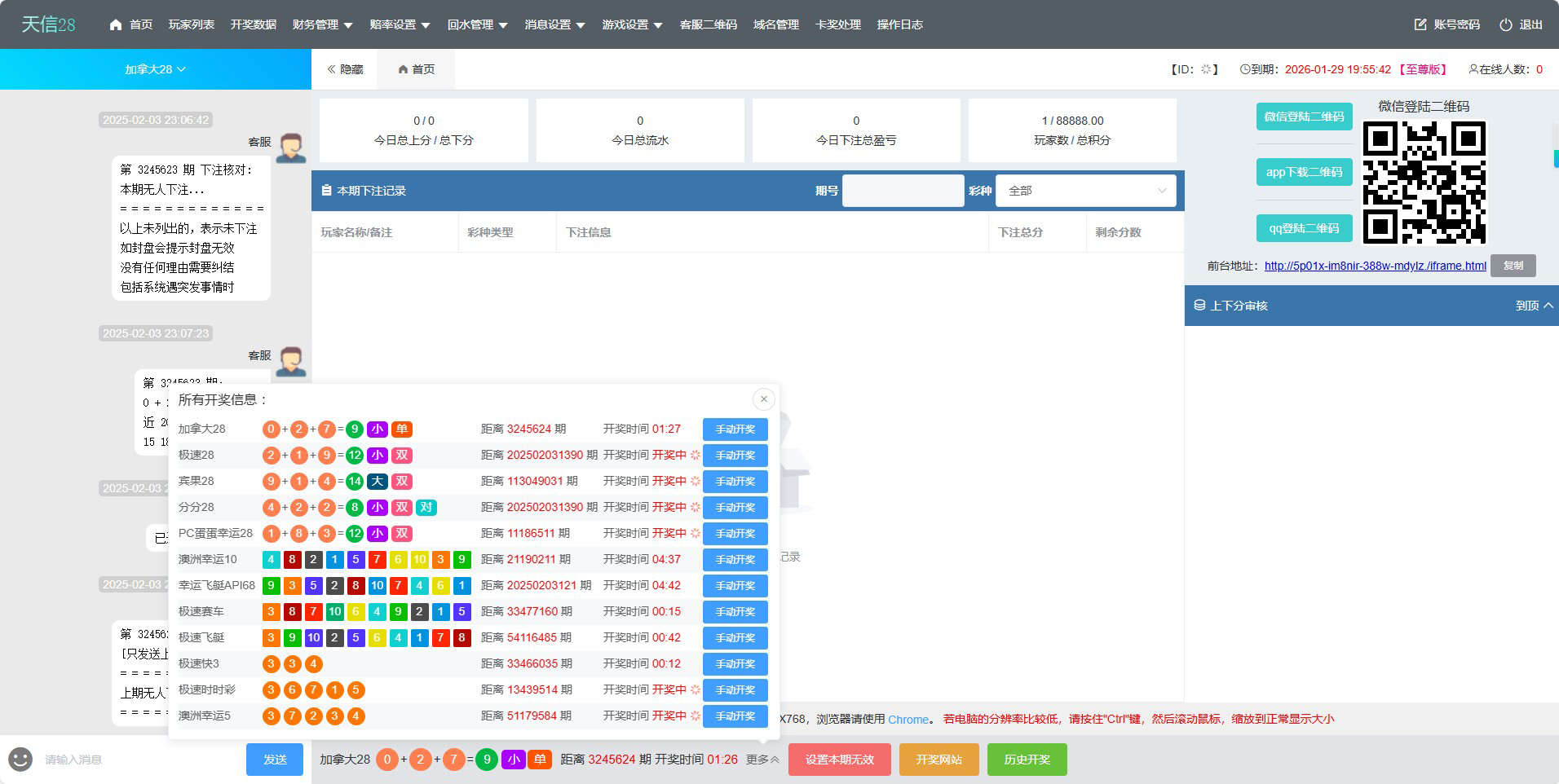1559x784 pixels.
Task: Close the 所有开奖信息 popup
Action: point(763,399)
